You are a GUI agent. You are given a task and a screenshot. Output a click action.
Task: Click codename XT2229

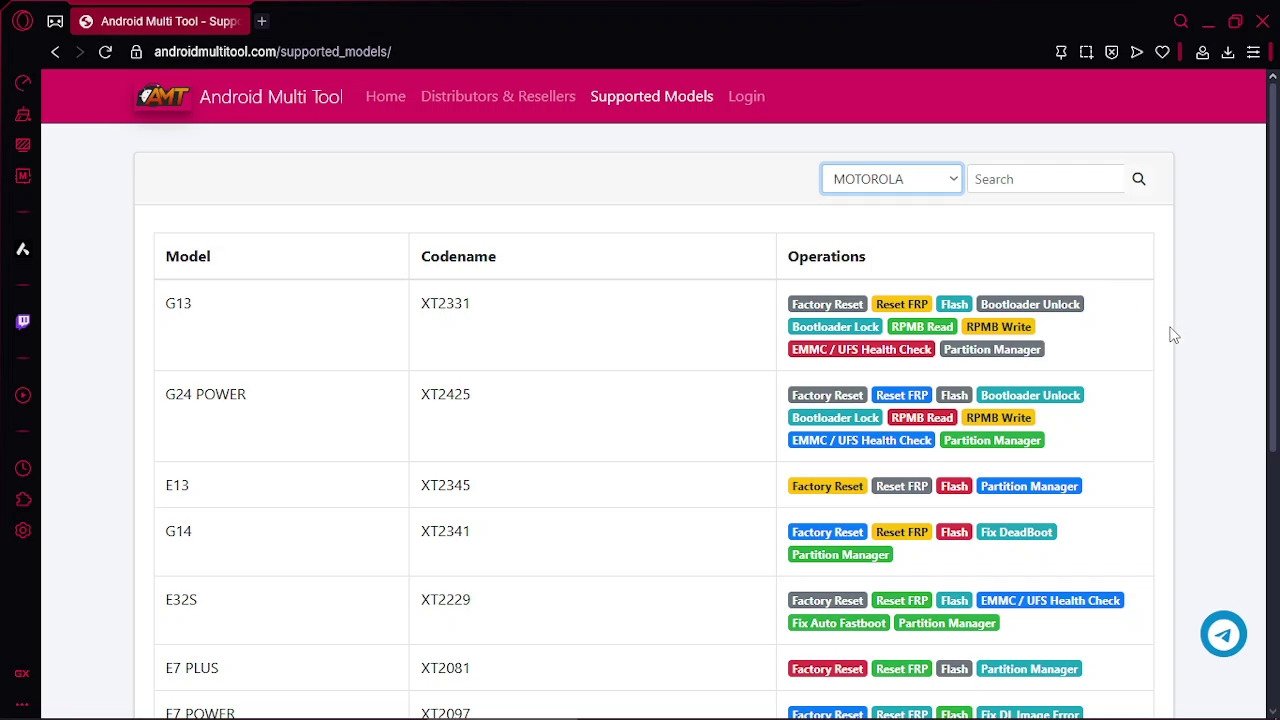coord(445,600)
